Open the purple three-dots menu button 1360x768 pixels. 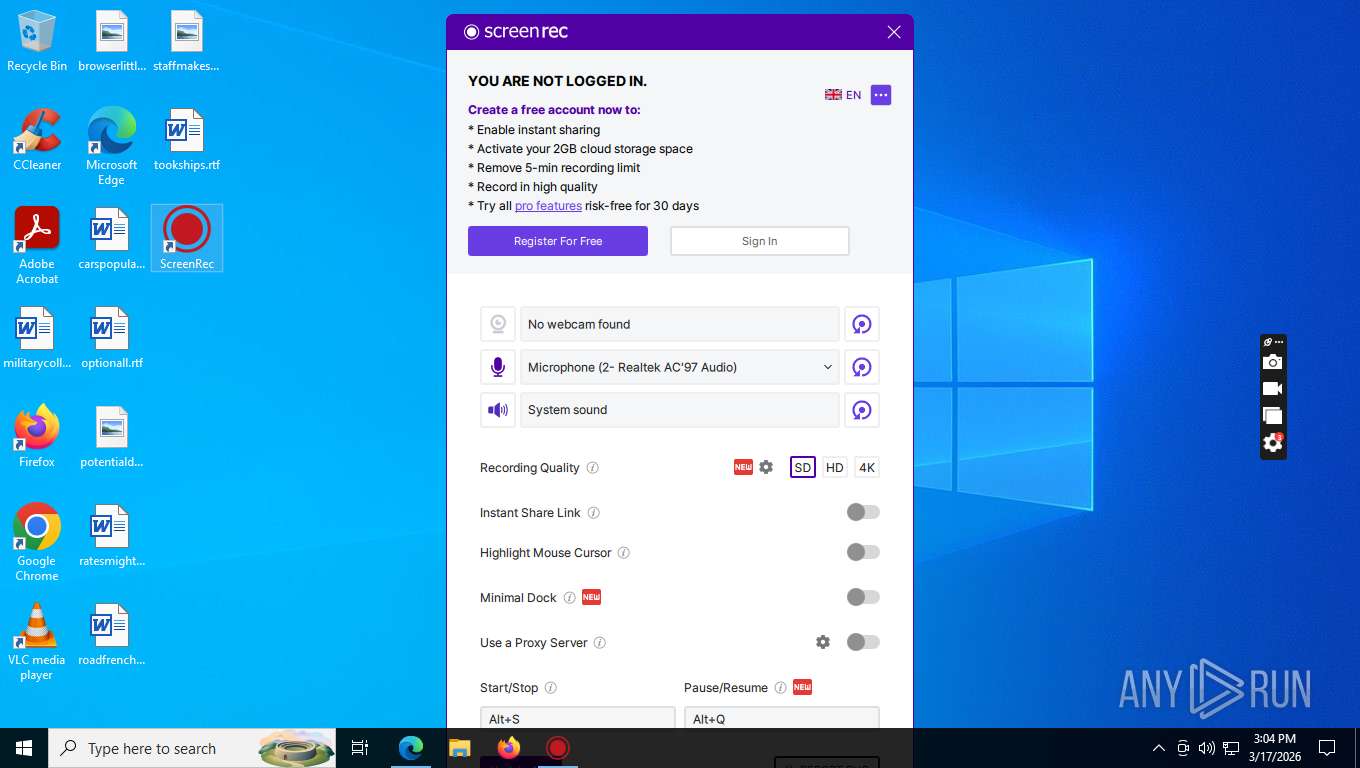click(x=881, y=95)
